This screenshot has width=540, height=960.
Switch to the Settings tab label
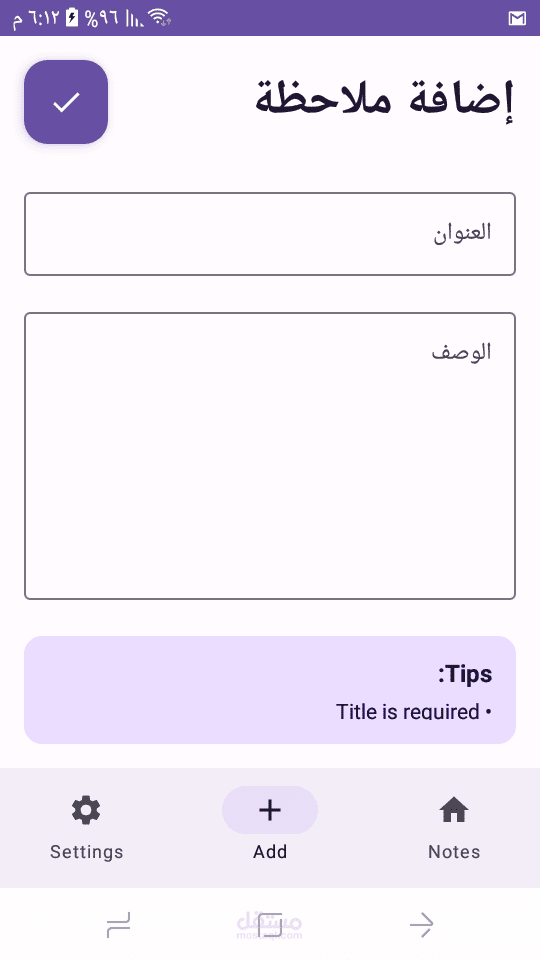pyautogui.click(x=86, y=852)
